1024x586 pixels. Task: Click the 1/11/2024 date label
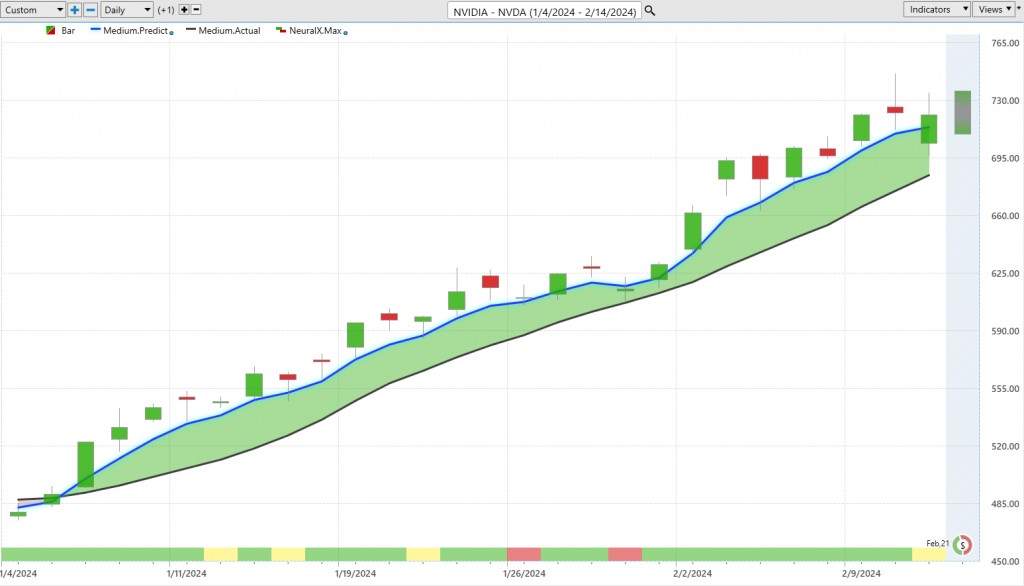[187, 574]
